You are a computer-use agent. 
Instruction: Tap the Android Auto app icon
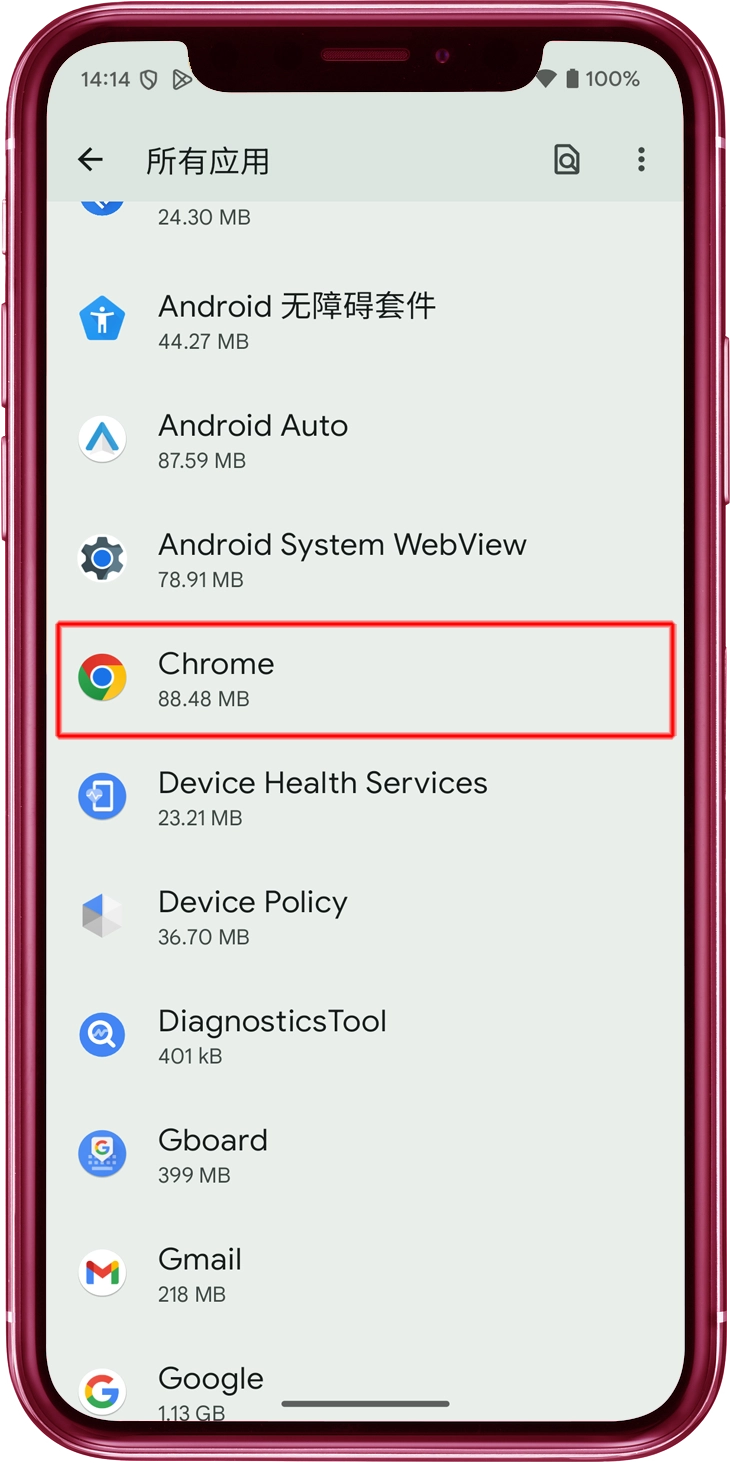tap(103, 439)
